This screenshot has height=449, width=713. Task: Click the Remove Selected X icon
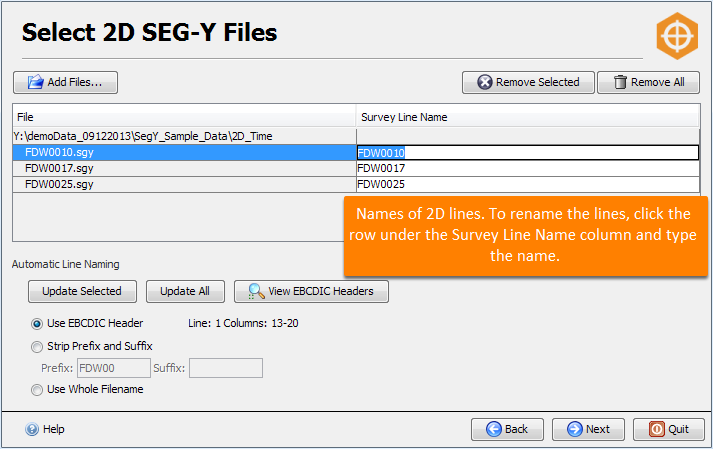click(x=485, y=82)
